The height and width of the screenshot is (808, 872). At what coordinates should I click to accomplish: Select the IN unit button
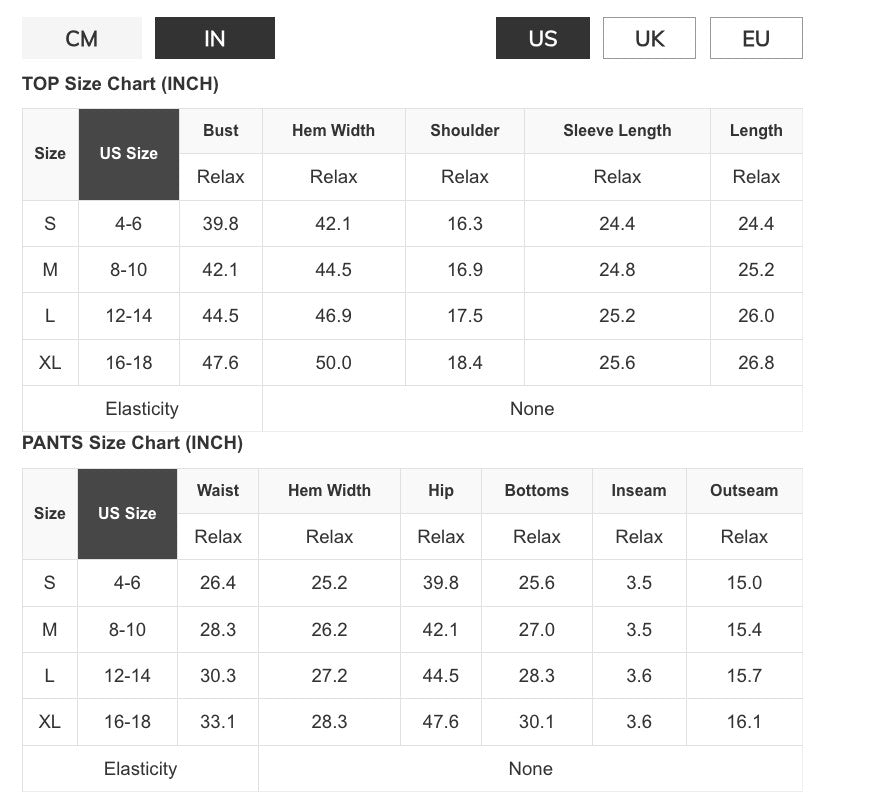tap(214, 39)
